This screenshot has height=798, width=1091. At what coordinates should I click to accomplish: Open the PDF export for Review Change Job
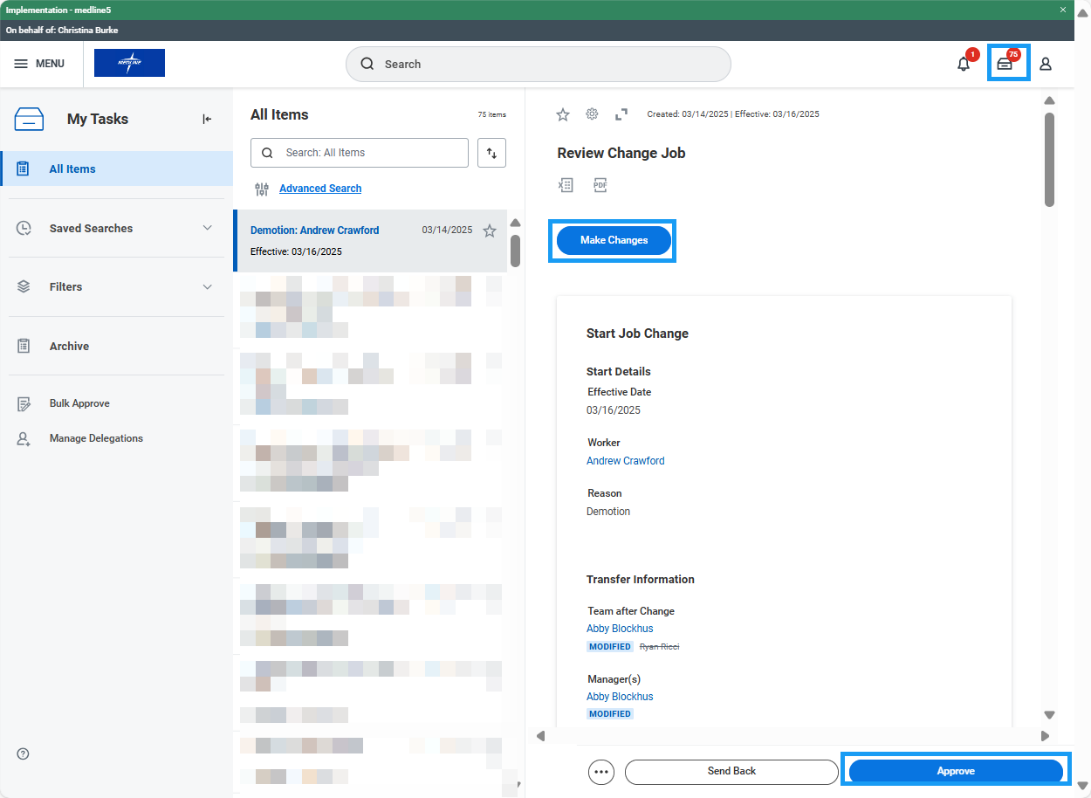coord(600,185)
